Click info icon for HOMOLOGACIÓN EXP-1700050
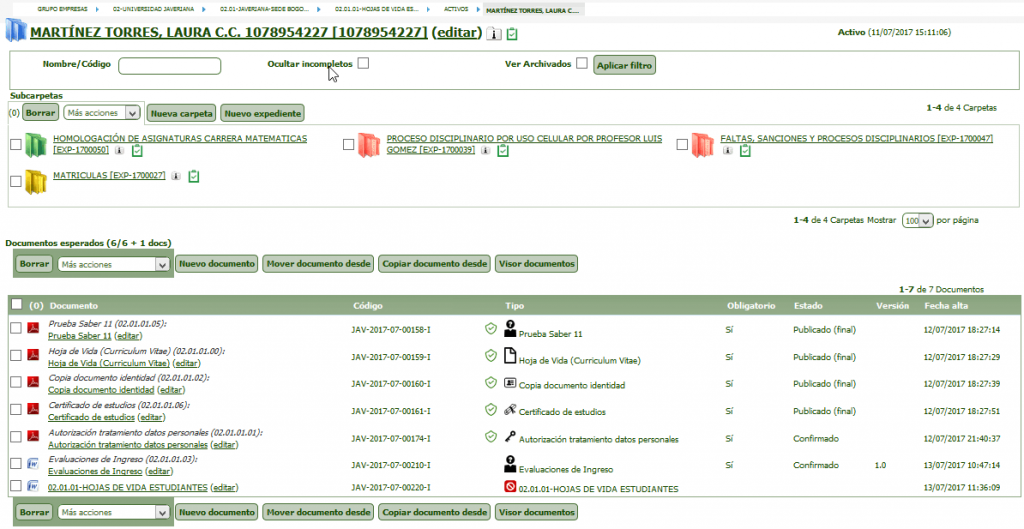 tap(119, 151)
